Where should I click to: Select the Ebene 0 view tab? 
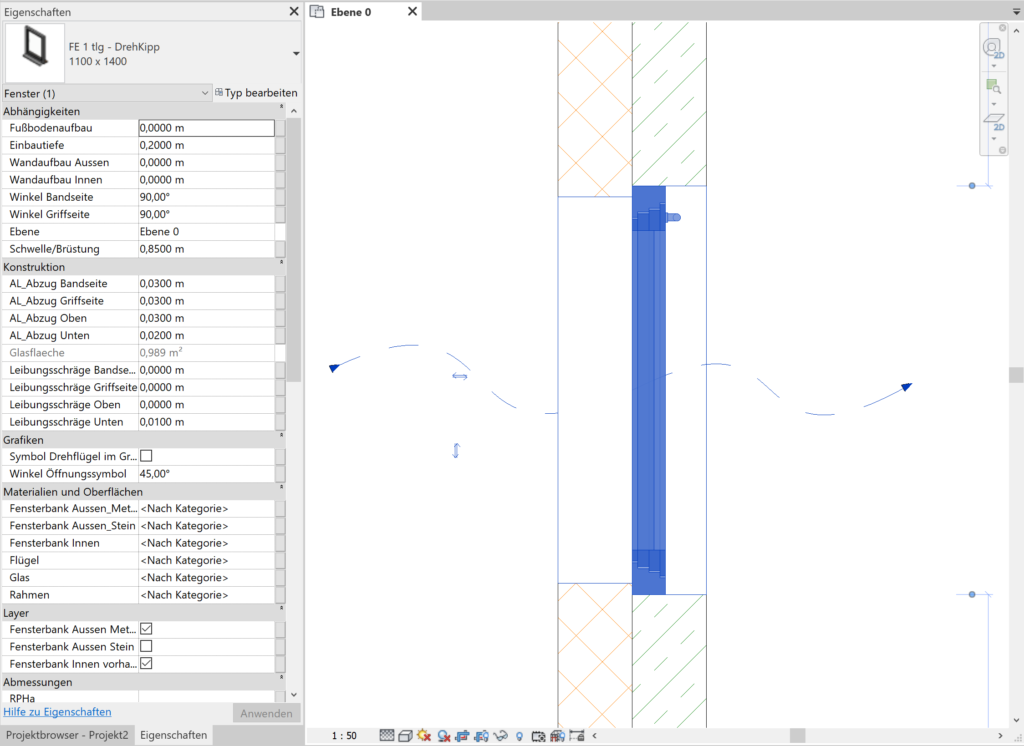(x=351, y=12)
